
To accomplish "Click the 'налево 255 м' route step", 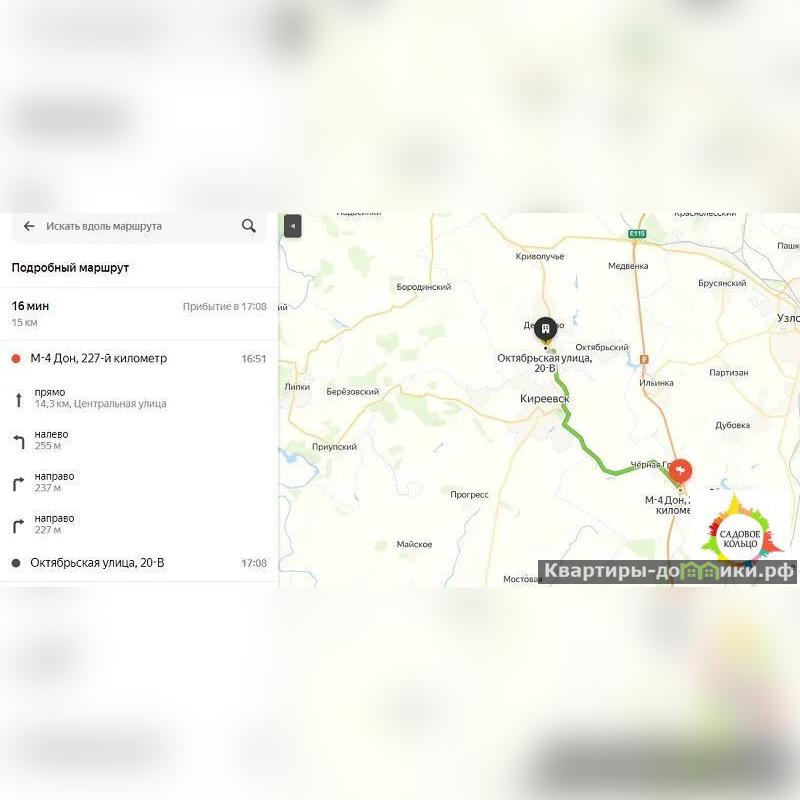I will tap(139, 440).
